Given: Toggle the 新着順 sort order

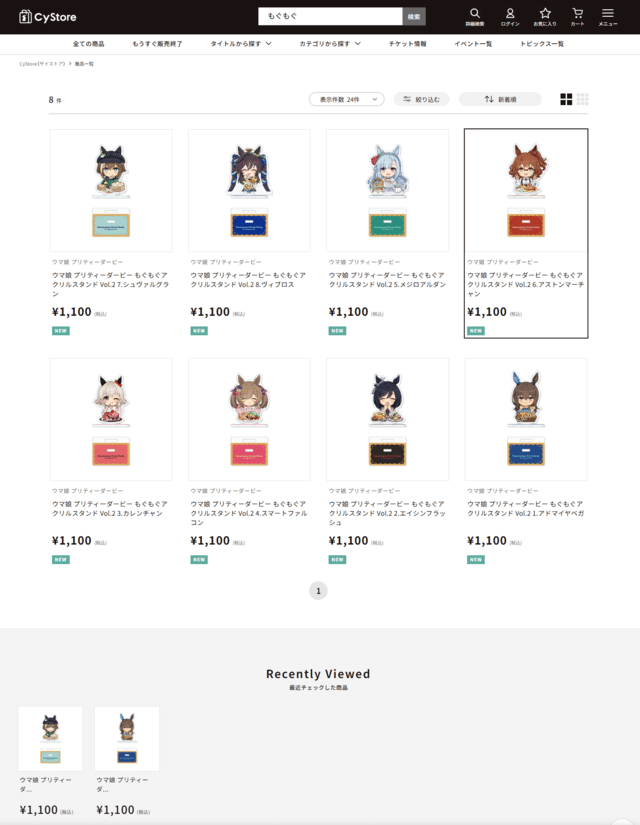Looking at the screenshot, I should pos(500,99).
